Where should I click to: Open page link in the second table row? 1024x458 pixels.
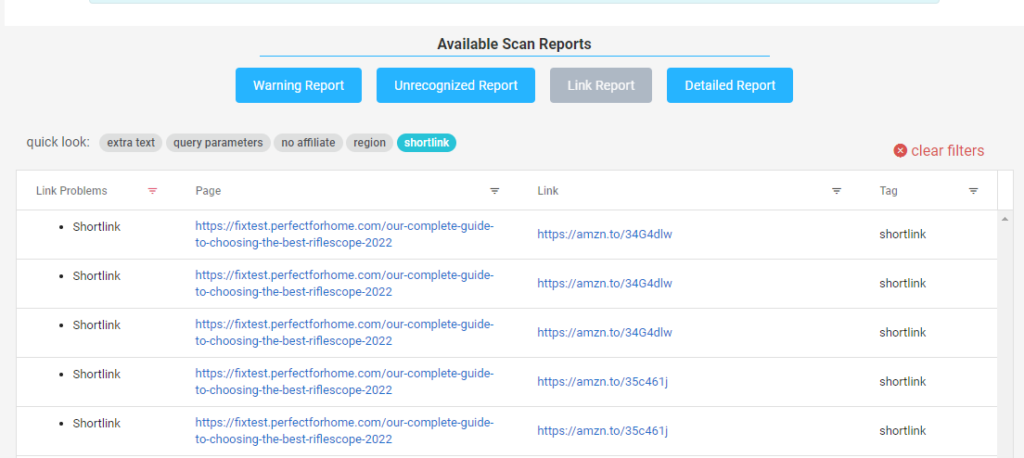(344, 284)
